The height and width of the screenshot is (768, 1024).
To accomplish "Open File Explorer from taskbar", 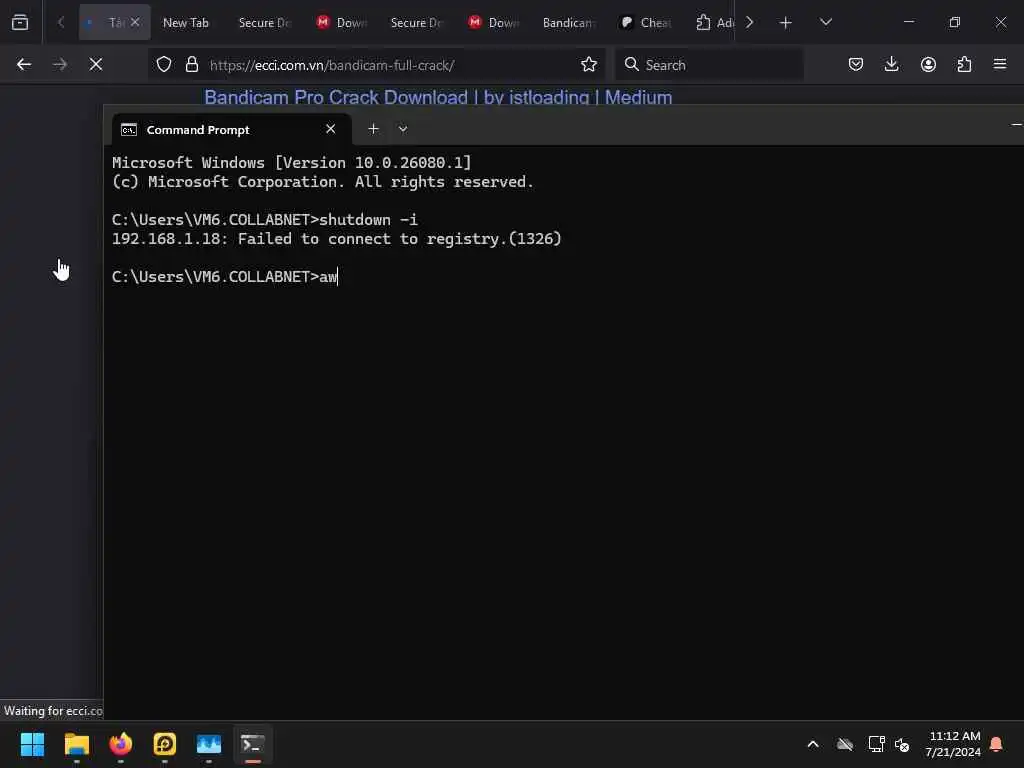I will [x=76, y=744].
